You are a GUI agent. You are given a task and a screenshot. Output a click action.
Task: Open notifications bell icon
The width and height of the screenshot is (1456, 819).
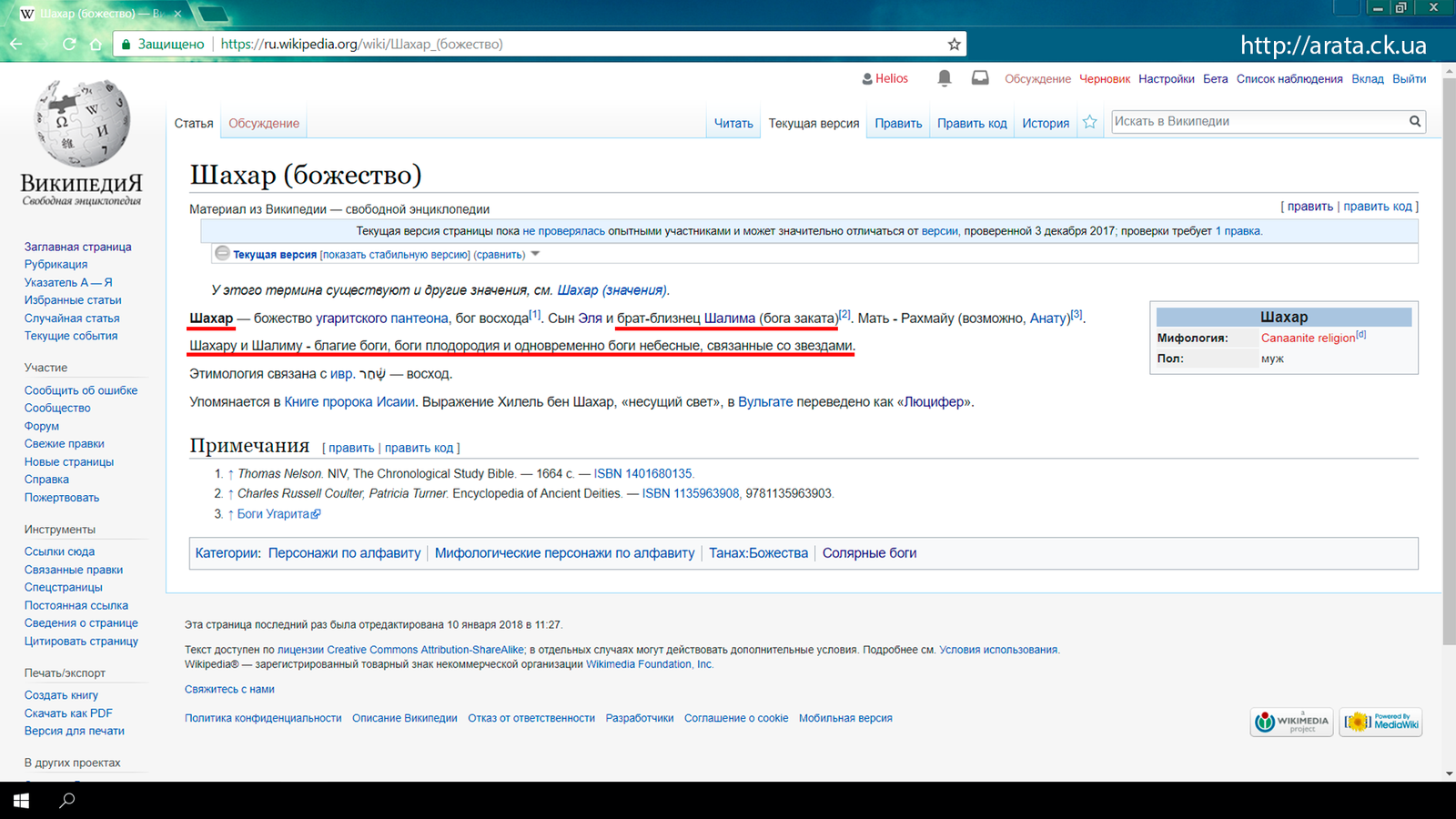(x=945, y=78)
